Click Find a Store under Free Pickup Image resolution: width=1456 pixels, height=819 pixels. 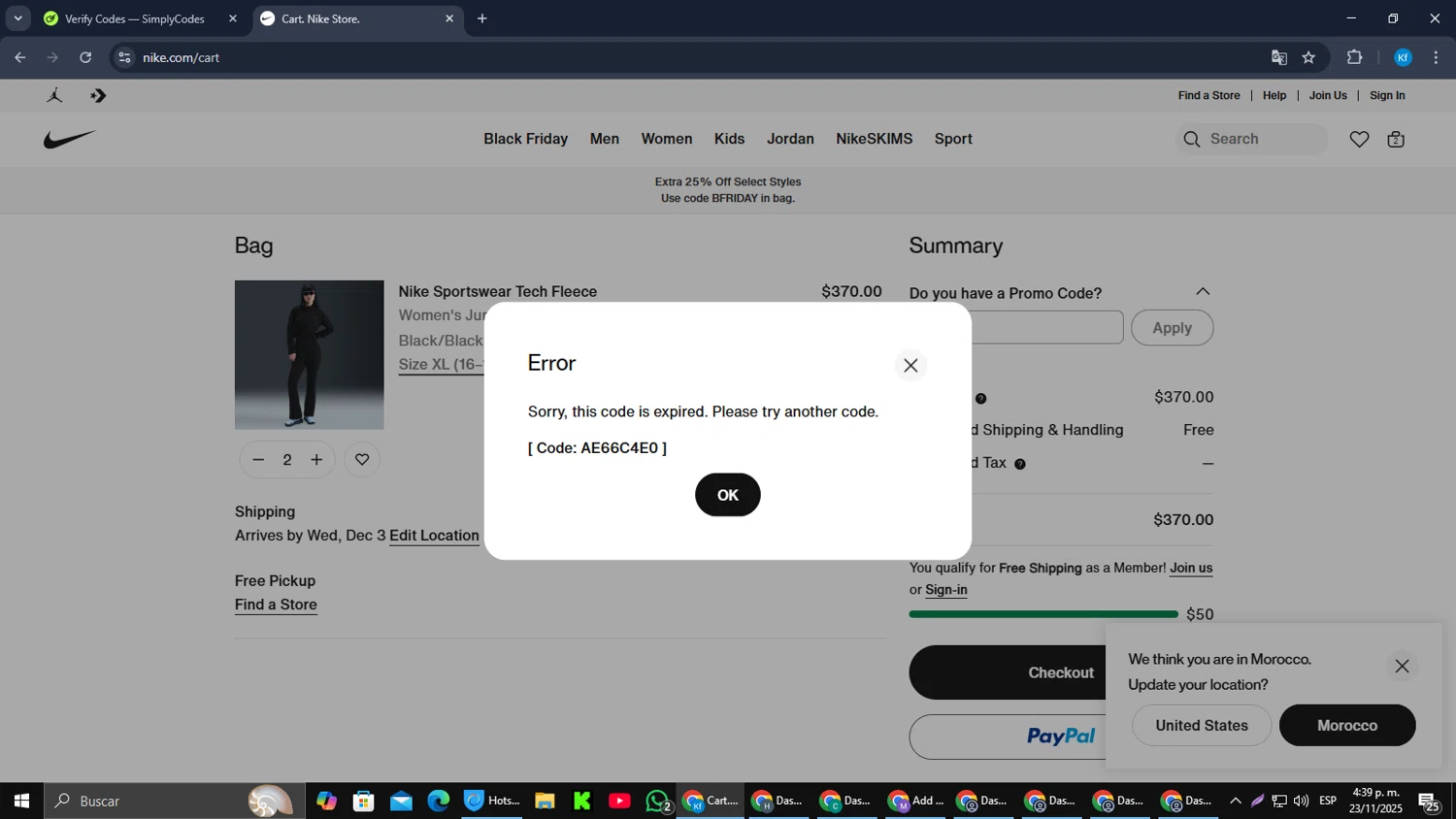pos(276,605)
